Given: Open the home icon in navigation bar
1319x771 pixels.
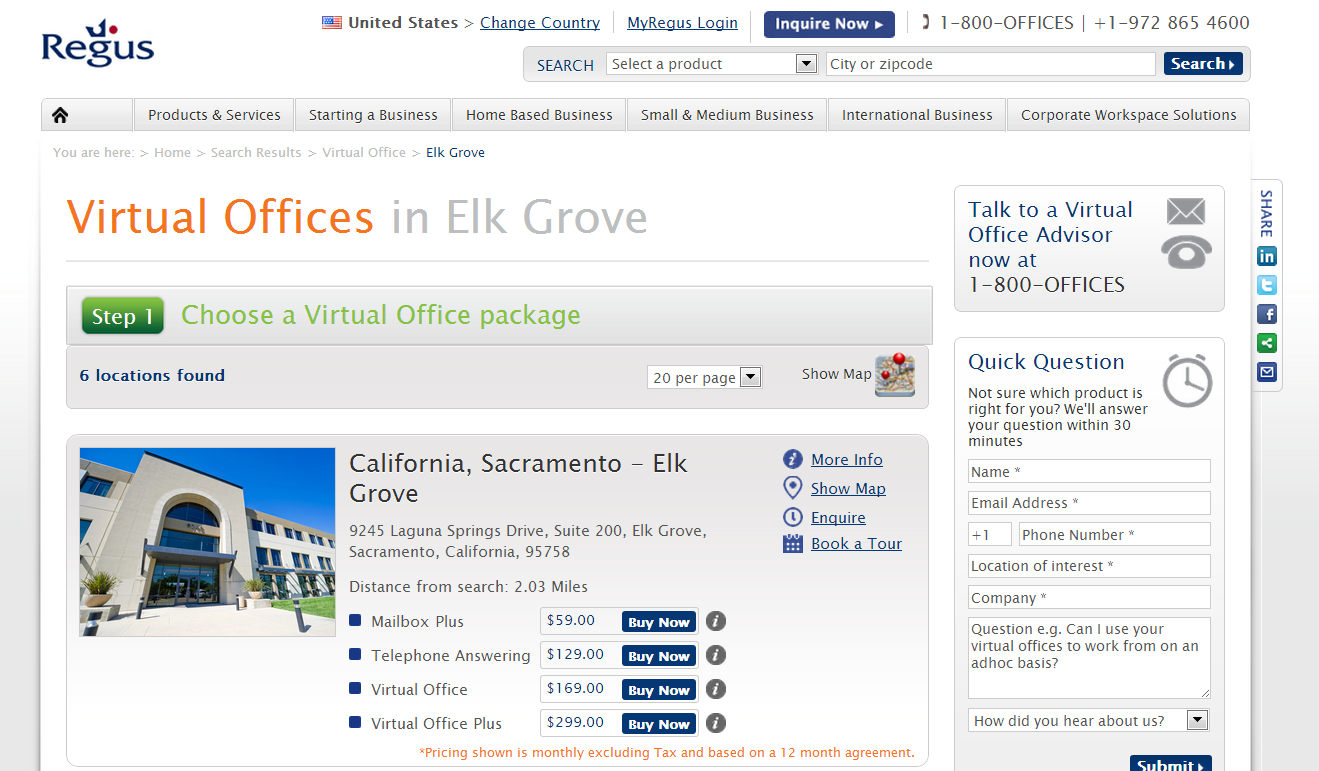Looking at the screenshot, I should click(x=60, y=115).
